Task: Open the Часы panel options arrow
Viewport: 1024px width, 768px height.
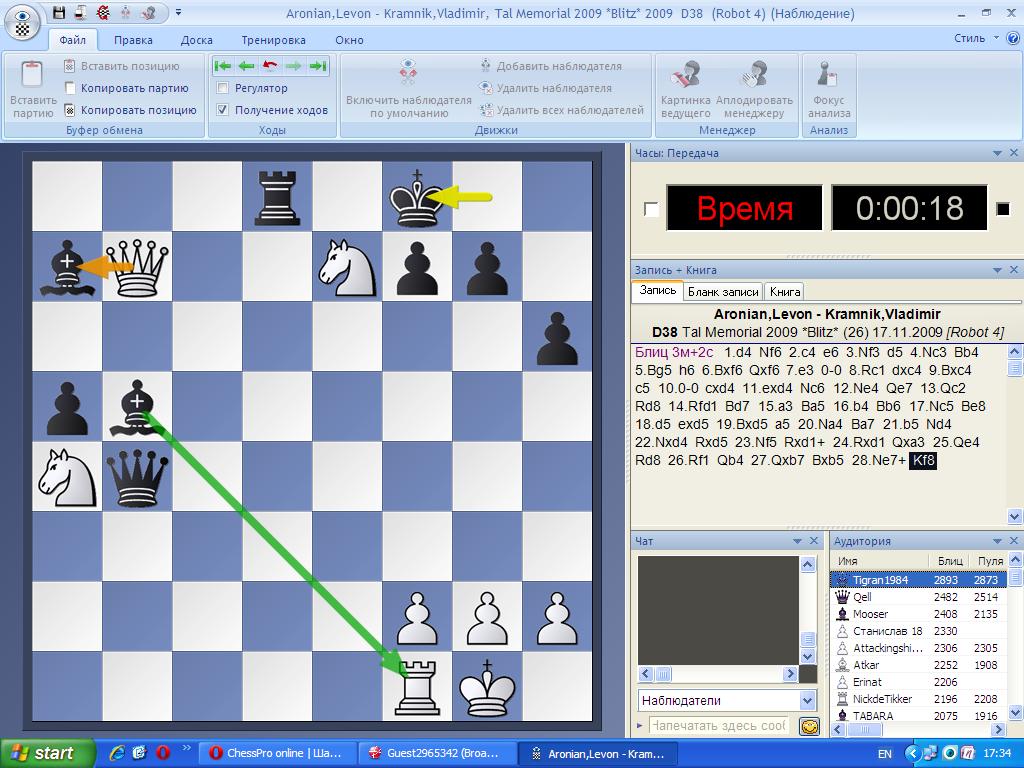Action: 997,154
